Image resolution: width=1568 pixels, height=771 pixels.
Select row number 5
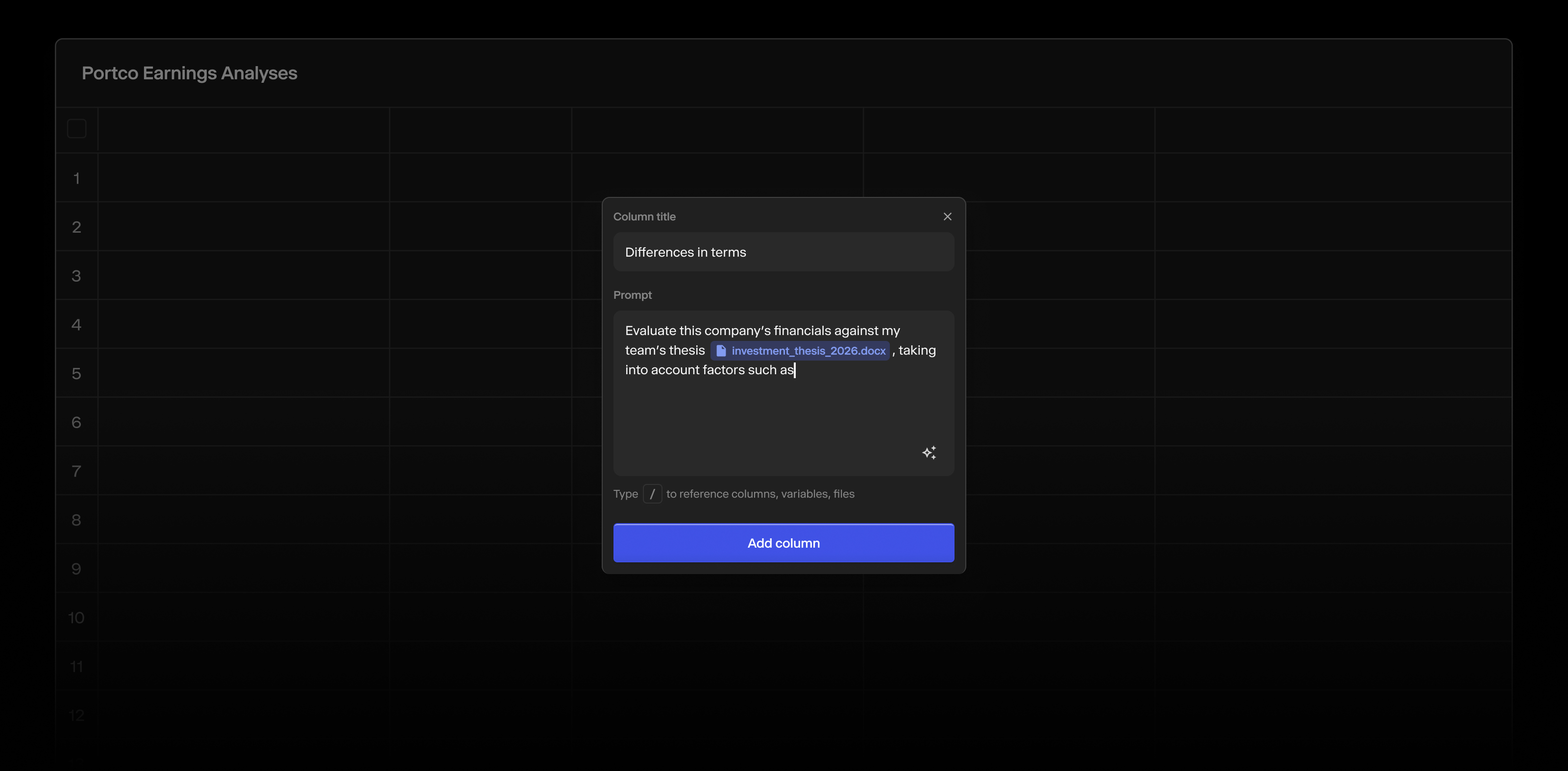[x=76, y=374]
